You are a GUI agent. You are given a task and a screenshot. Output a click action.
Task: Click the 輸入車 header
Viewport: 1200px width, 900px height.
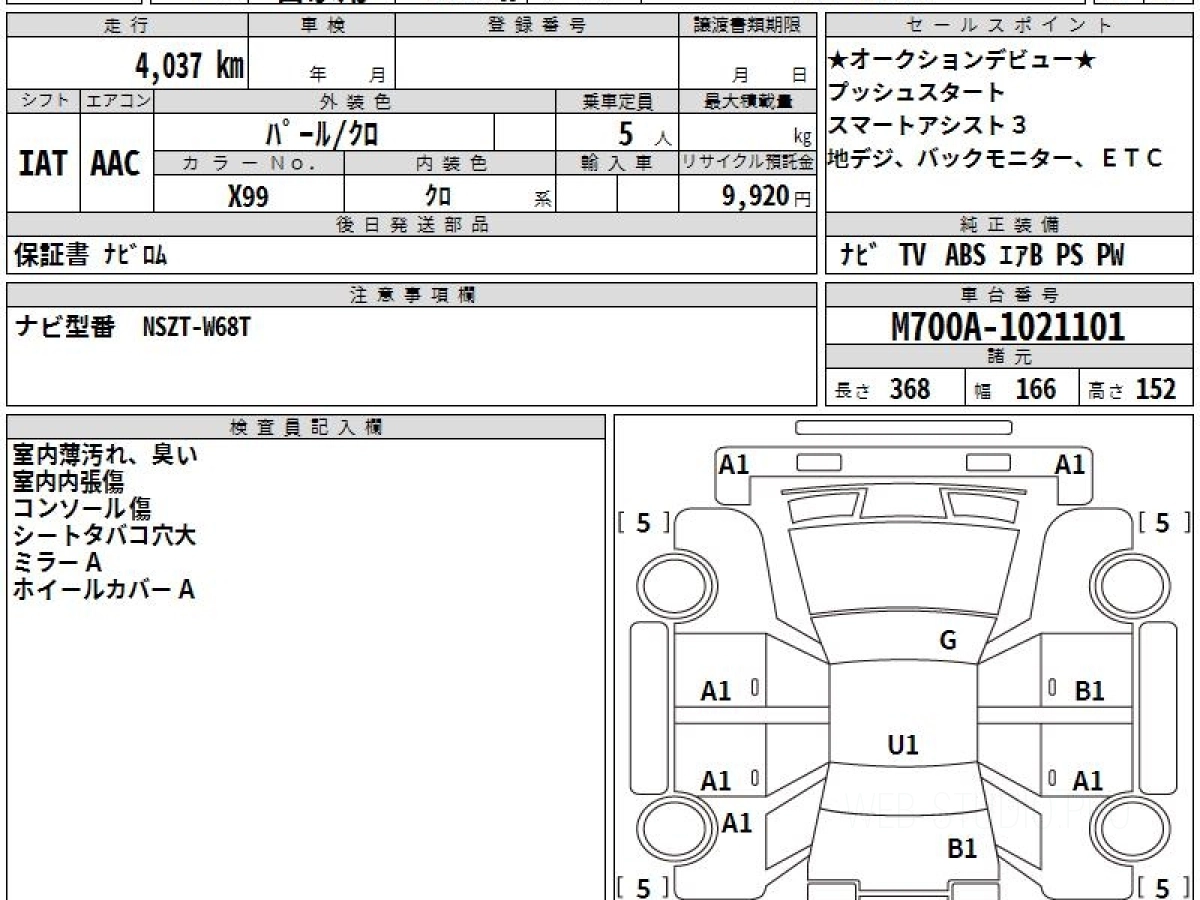[617, 164]
